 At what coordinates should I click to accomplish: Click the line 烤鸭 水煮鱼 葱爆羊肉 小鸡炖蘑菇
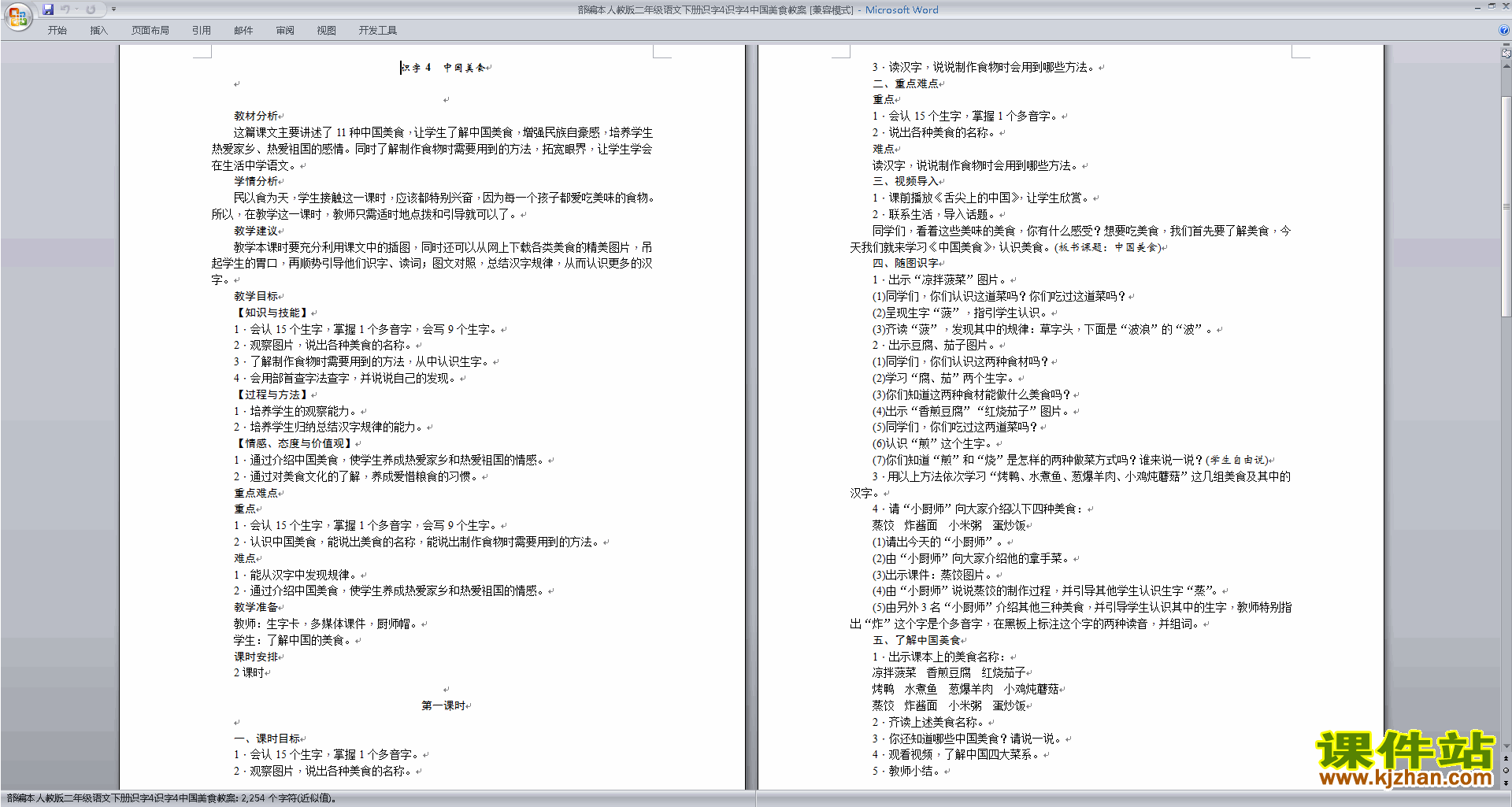point(965,690)
